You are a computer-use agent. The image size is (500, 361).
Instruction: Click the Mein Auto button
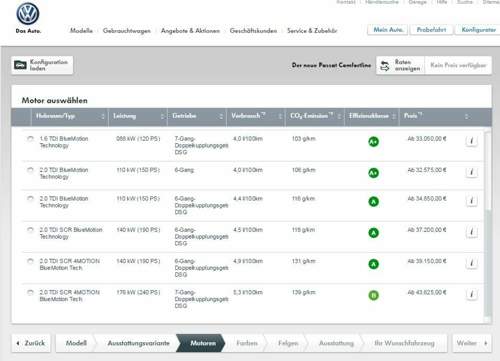coord(388,30)
